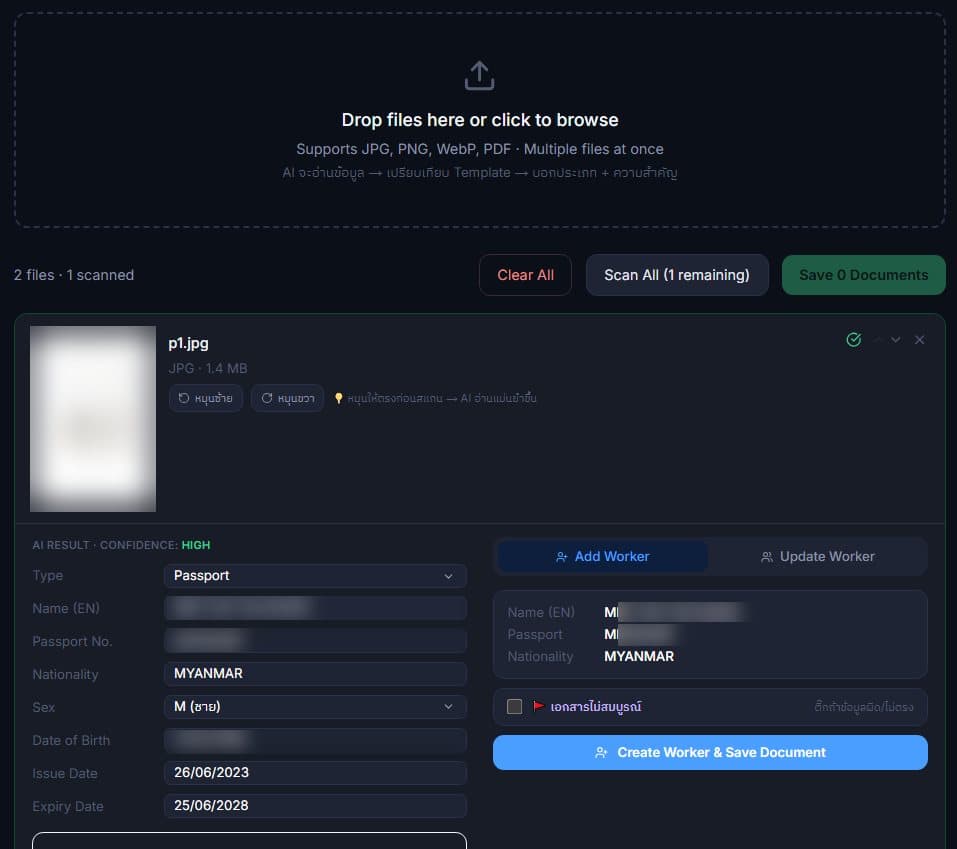Click the Passport No. input field
957x849 pixels.
[x=316, y=641]
